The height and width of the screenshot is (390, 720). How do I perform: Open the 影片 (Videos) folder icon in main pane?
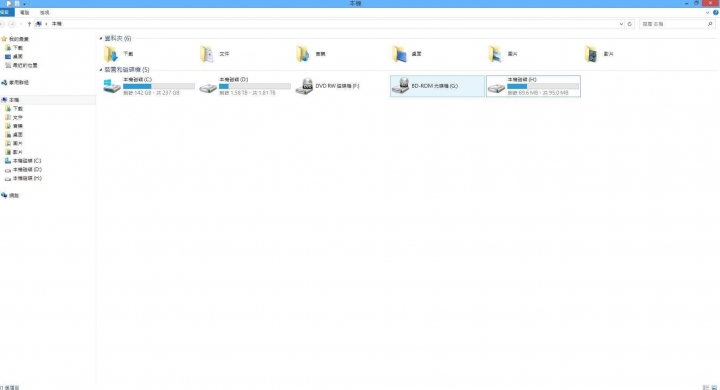tap(591, 54)
